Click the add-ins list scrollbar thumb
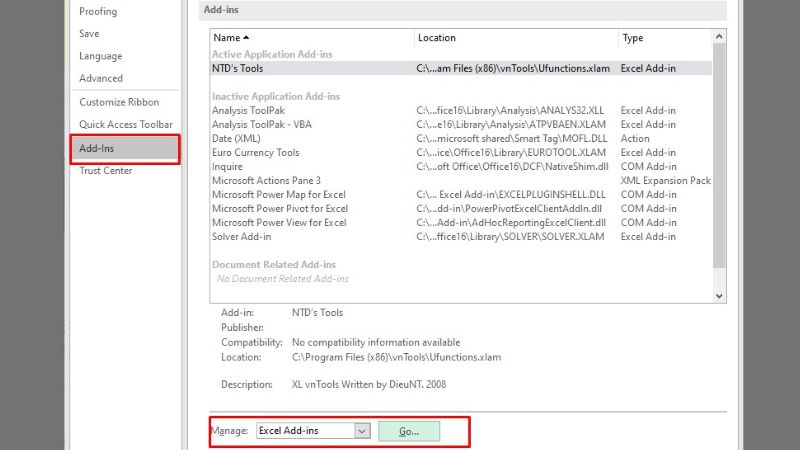Image resolution: width=800 pixels, height=450 pixels. click(x=719, y=156)
